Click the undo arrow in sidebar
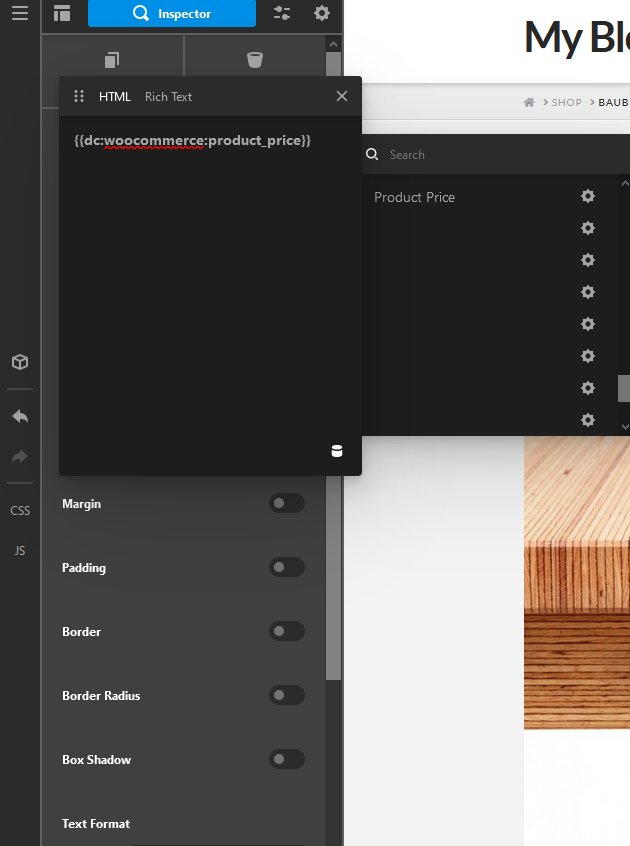Screen dimensions: 630x846 (20, 416)
